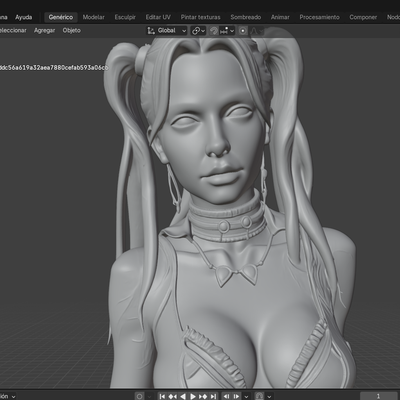
Task: Toggle proportional editing circle icon
Action: tap(243, 31)
